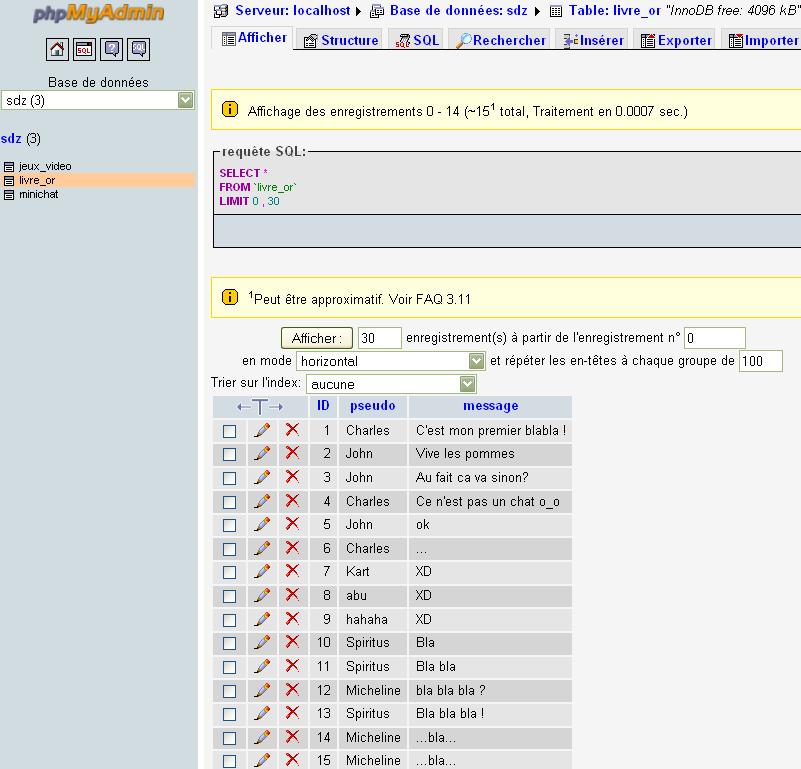The image size is (801, 769).
Task: Open the SQL query window icon
Action: (84, 48)
